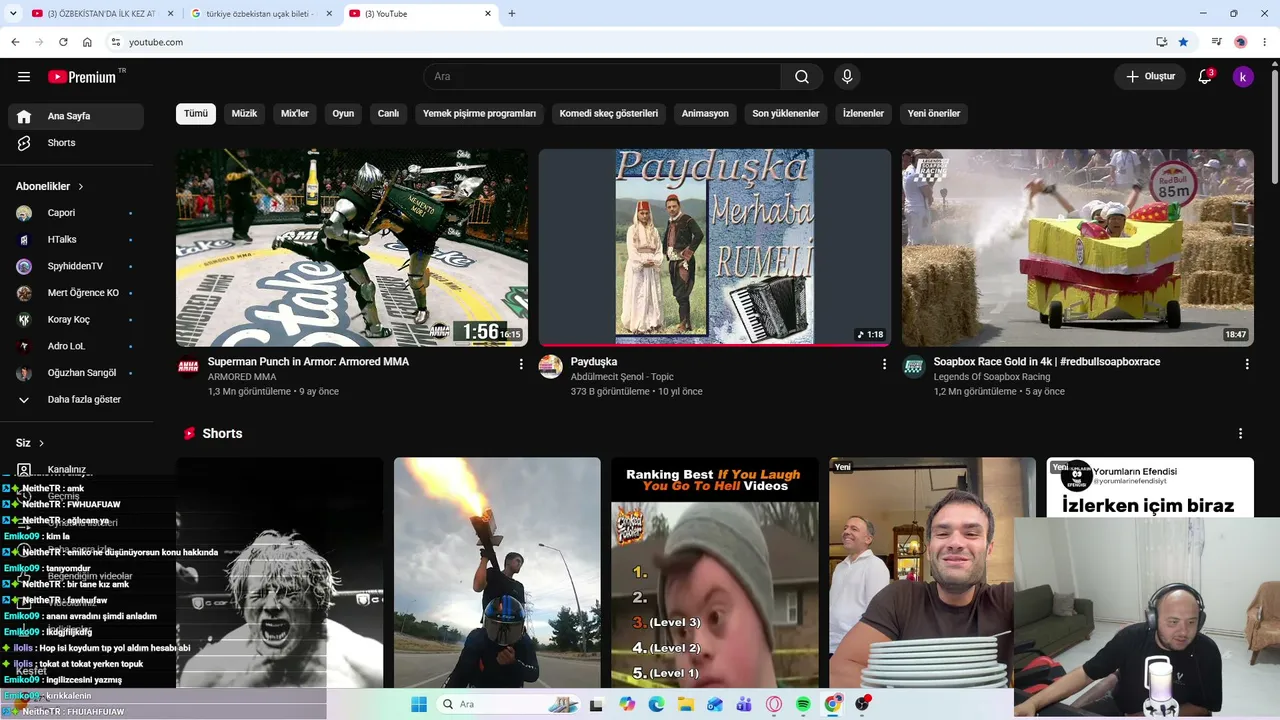
Task: Open the Chrome profile picture
Action: (1241, 42)
